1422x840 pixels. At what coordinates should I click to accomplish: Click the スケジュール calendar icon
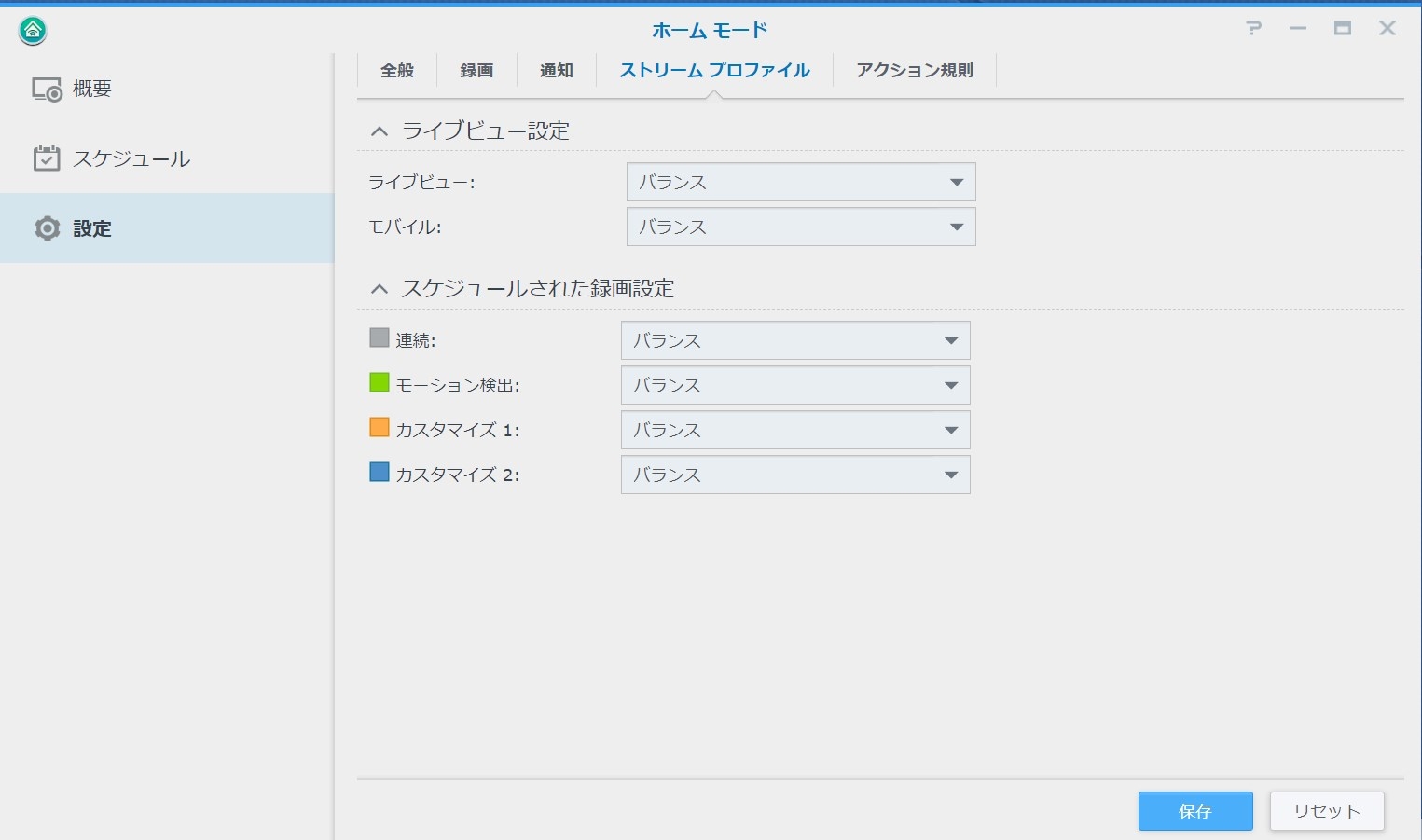[x=47, y=158]
